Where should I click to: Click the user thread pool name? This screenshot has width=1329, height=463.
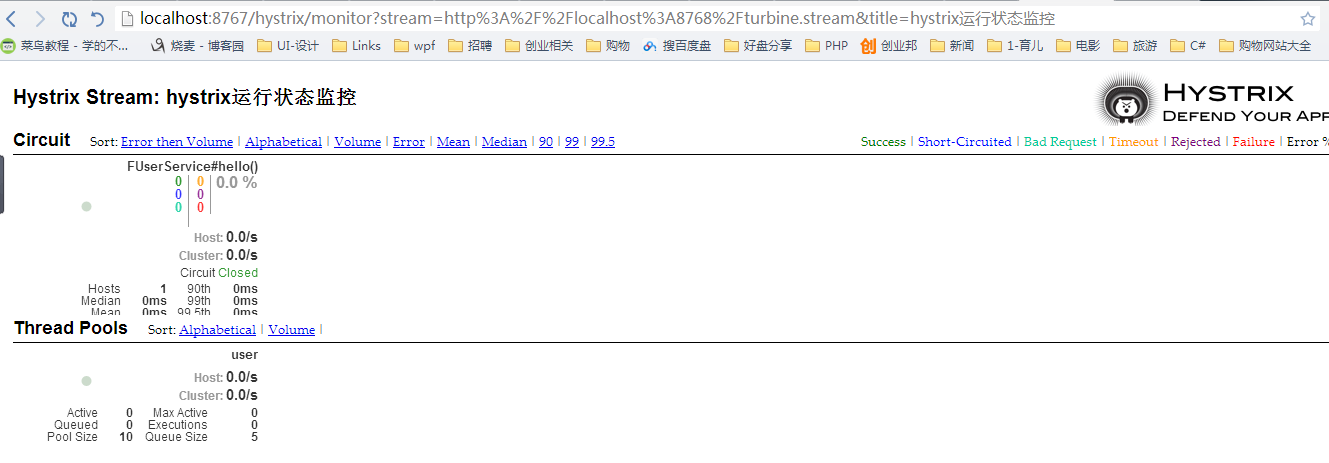[244, 355]
